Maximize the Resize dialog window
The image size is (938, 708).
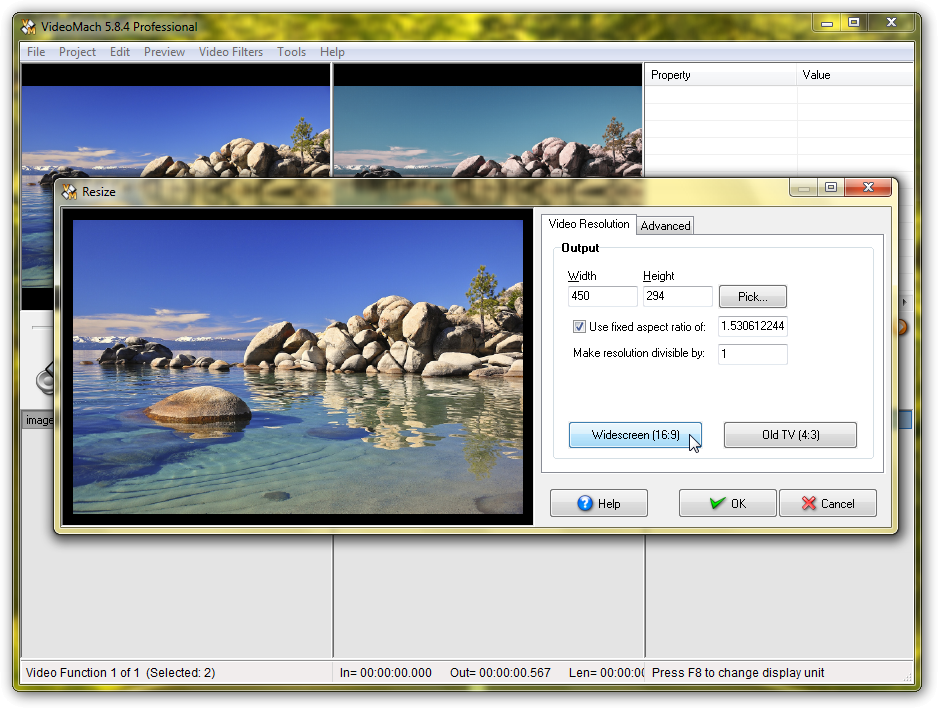point(830,187)
